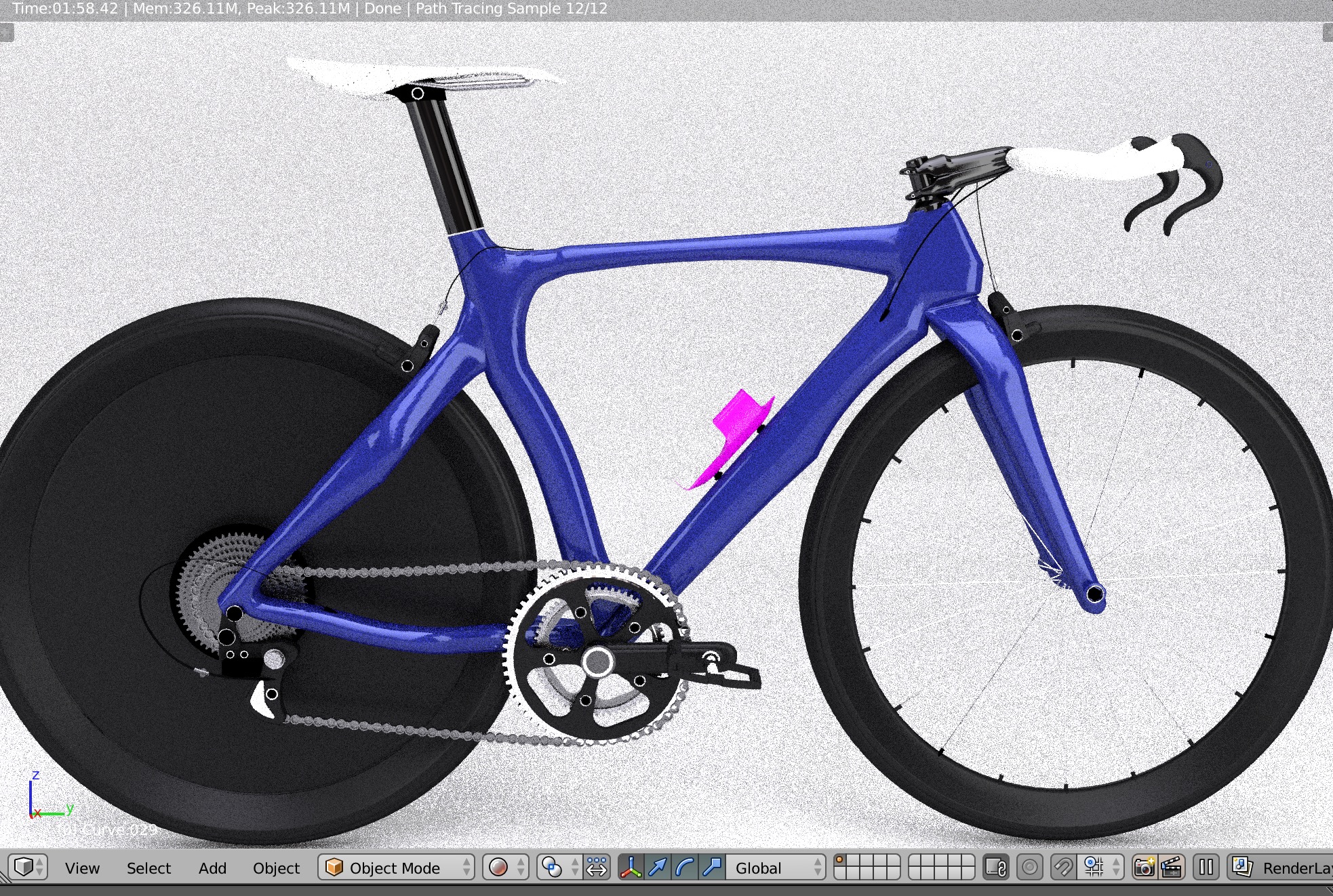This screenshot has width=1333, height=896.
Task: Enable the rotate manipulator arc
Action: tap(685, 868)
